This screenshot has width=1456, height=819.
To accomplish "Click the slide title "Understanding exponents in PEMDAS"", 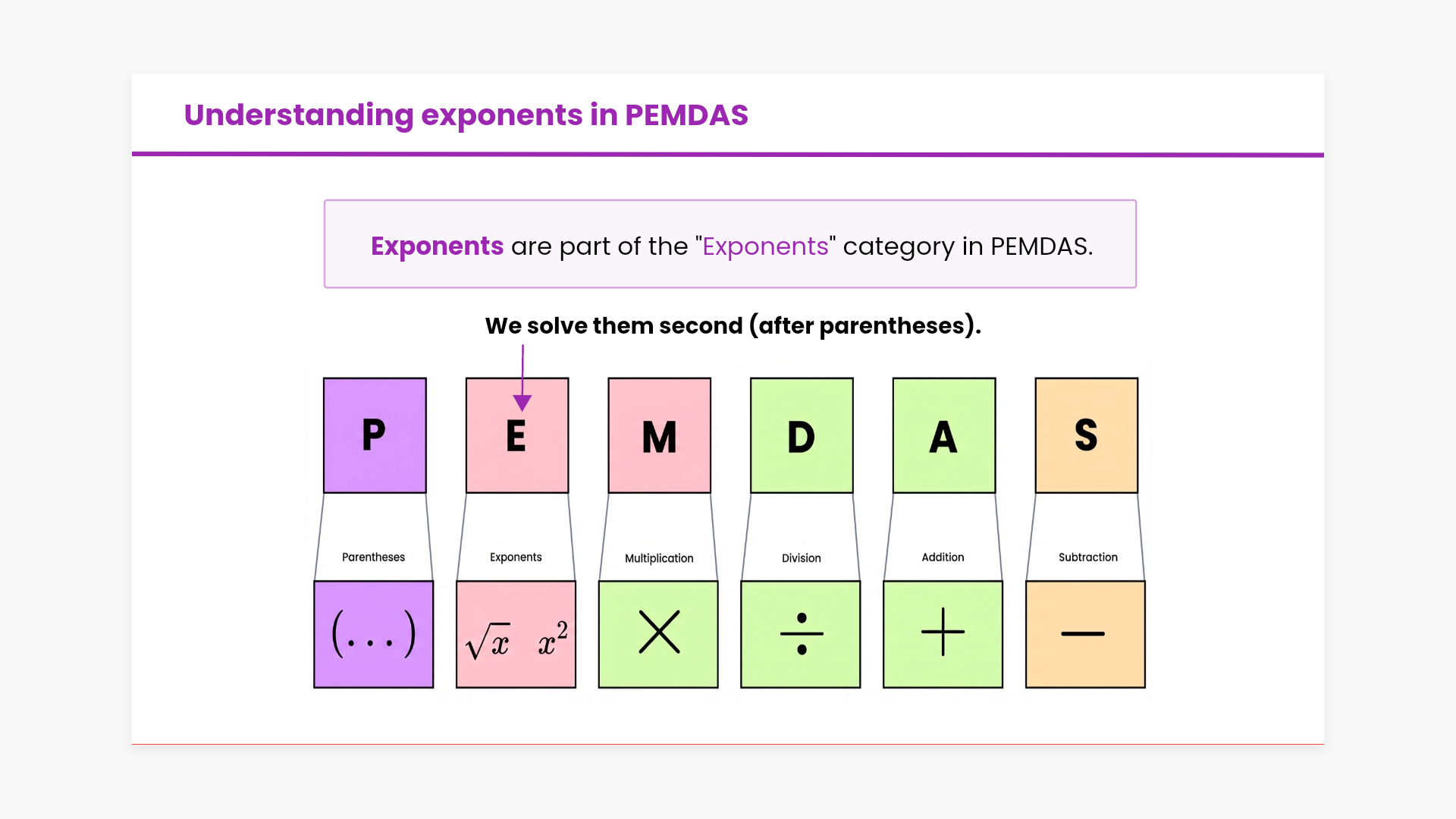I will tap(466, 115).
